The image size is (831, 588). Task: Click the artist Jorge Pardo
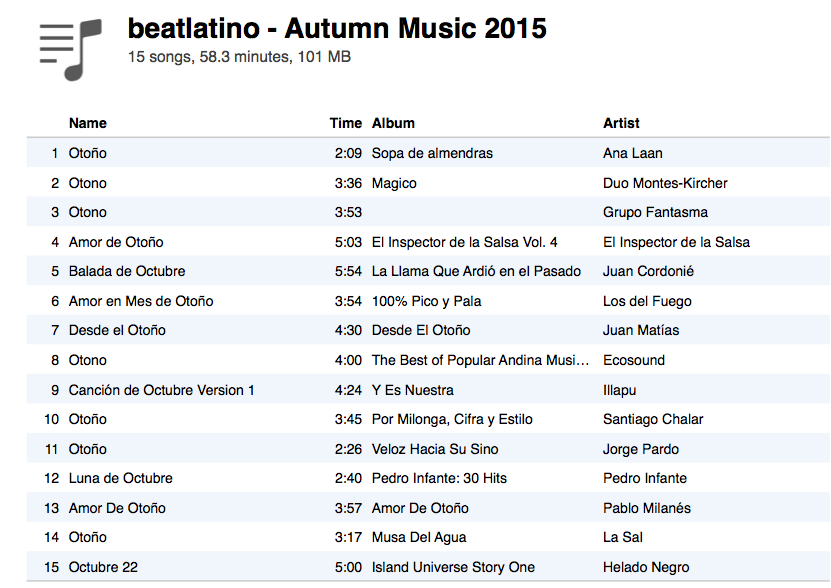coord(641,449)
